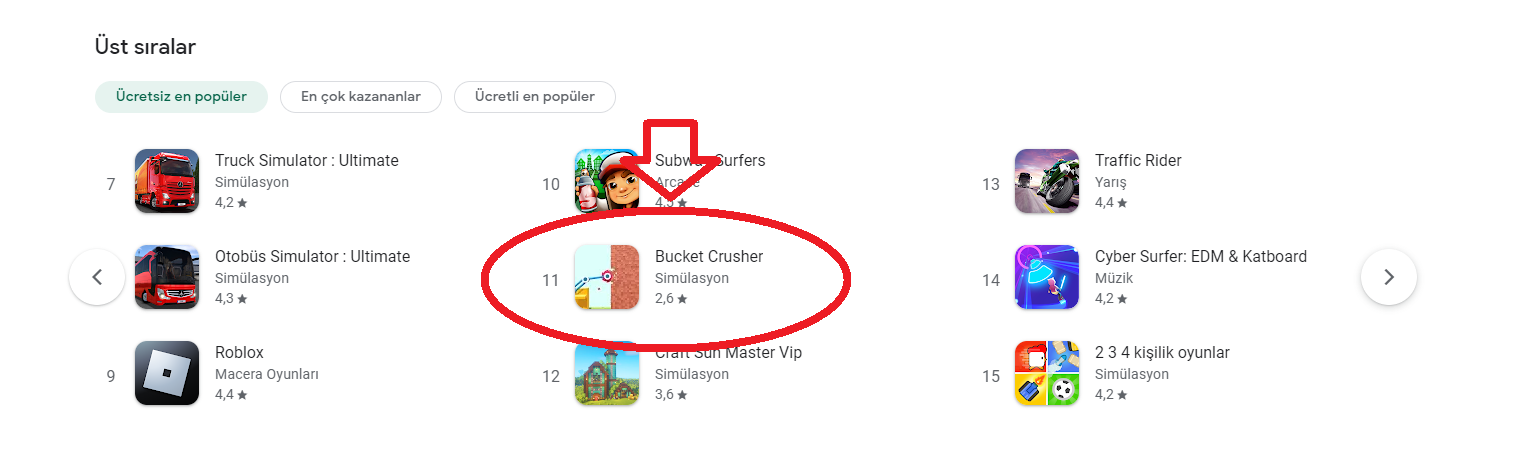
Task: Select the Cyber Surfer app icon
Action: click(x=1047, y=277)
